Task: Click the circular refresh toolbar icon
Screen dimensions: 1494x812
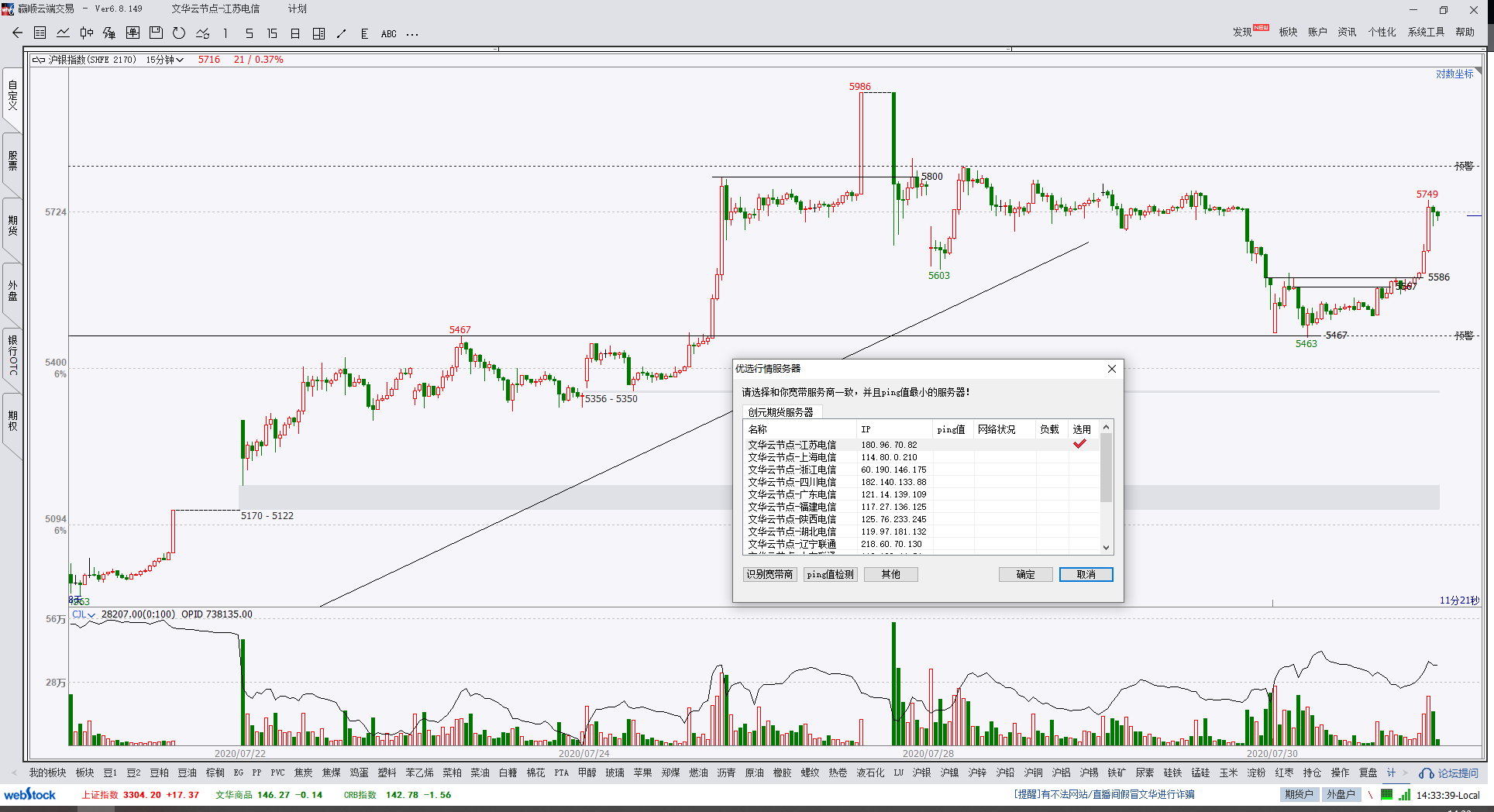Action: tap(179, 33)
